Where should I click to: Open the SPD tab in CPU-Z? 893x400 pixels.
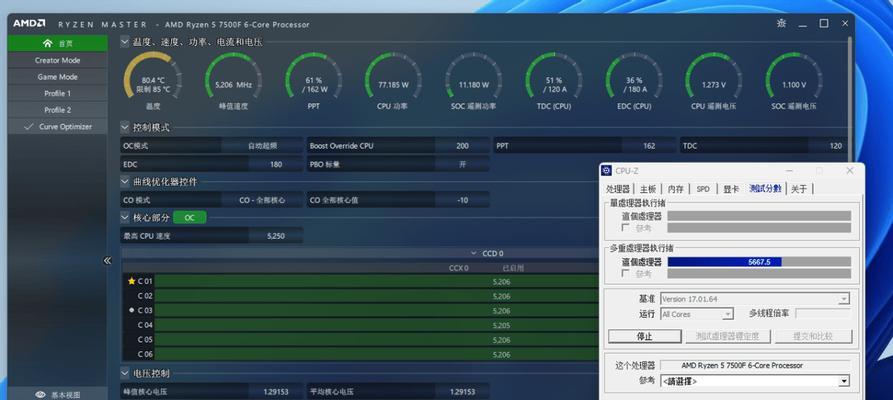703,189
